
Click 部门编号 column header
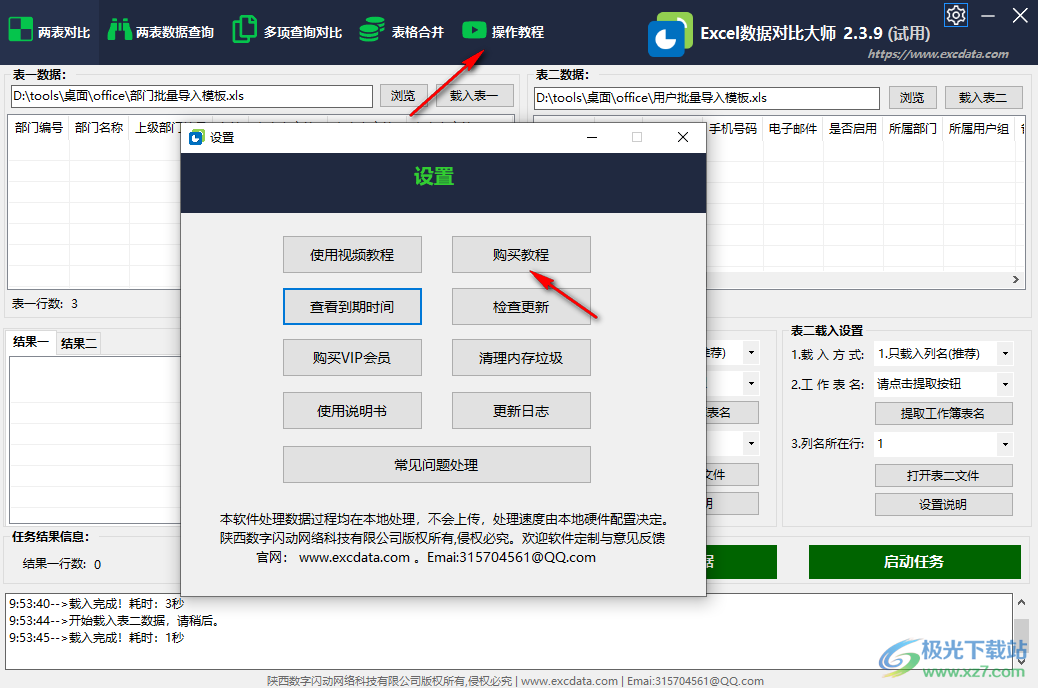pyautogui.click(x=39, y=128)
